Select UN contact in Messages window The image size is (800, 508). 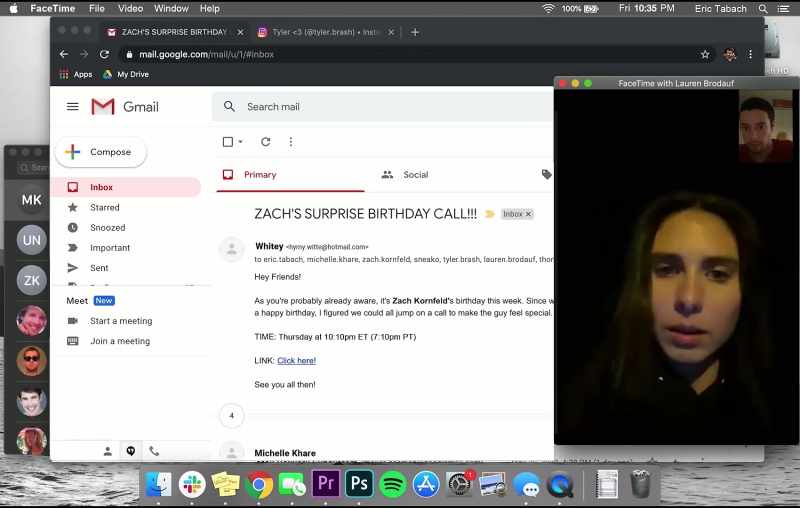(31, 240)
